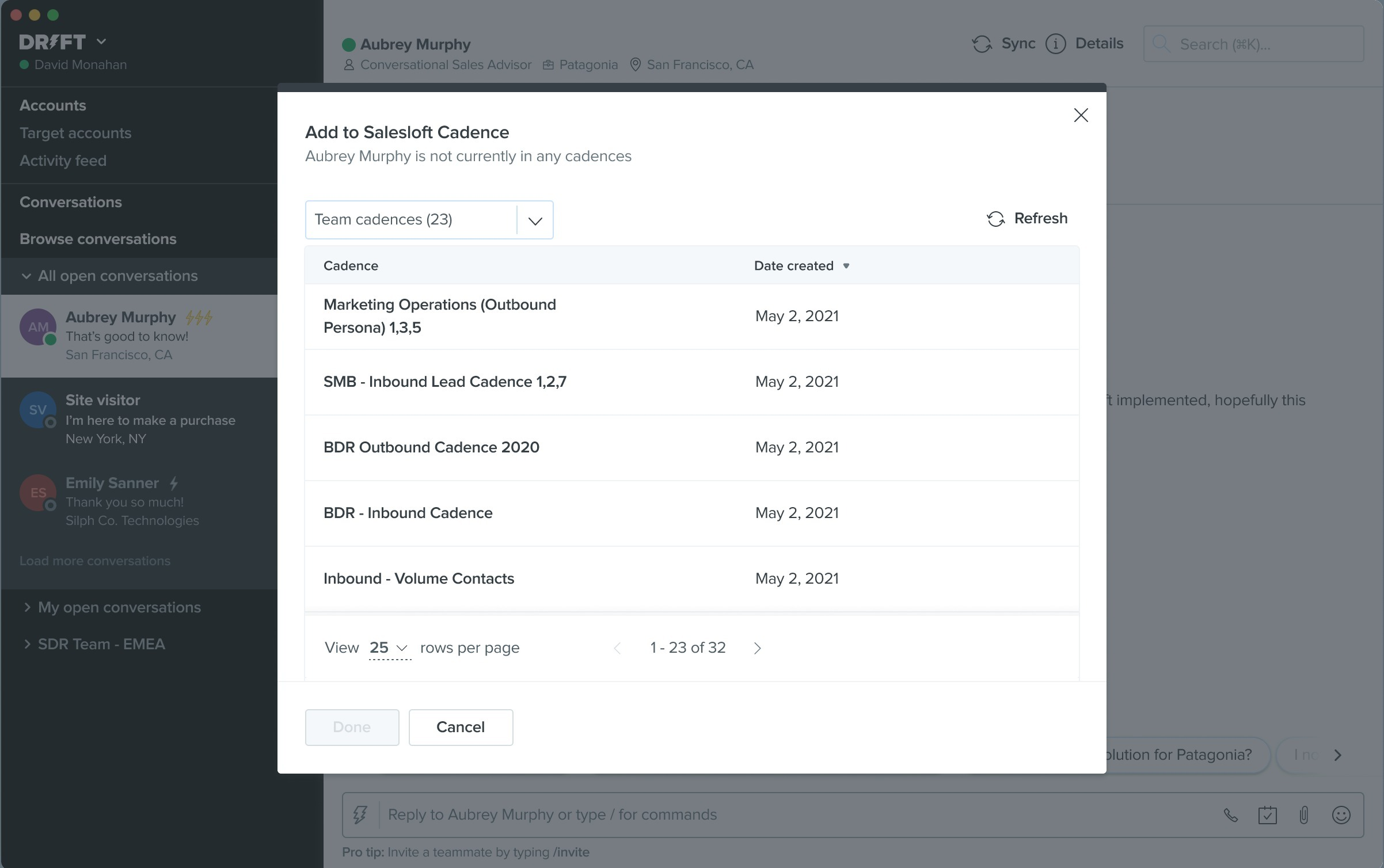
Task: Click the Refresh icon in cadence dialog
Action: (x=995, y=219)
